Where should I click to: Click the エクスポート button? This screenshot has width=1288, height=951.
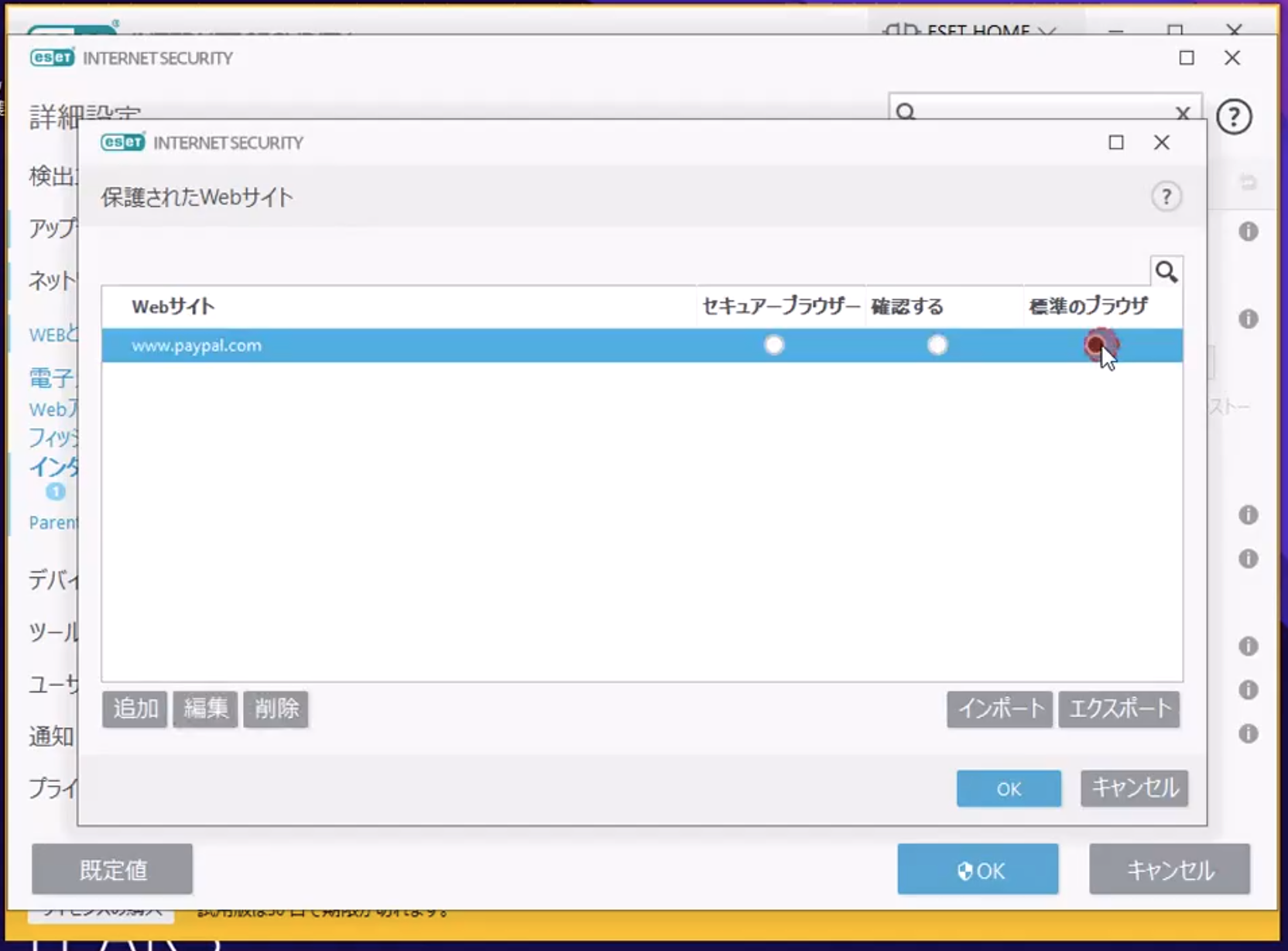[x=1119, y=709]
